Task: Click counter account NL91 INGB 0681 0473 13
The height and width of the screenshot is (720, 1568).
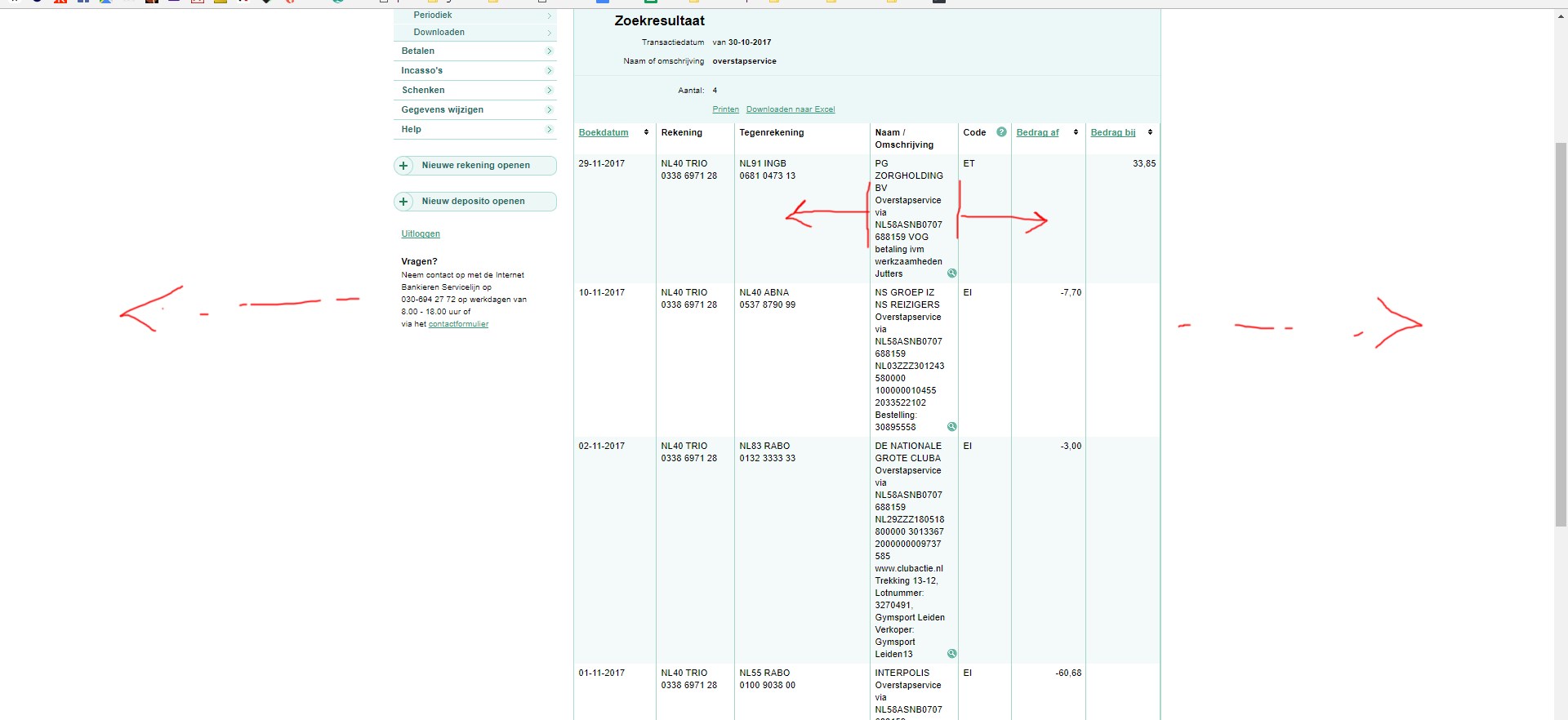Action: pyautogui.click(x=768, y=170)
